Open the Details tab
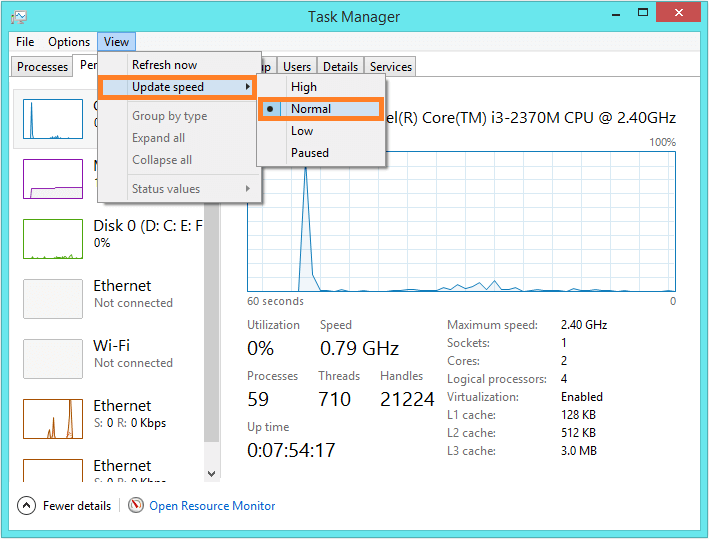Image resolution: width=709 pixels, height=539 pixels. pos(340,67)
